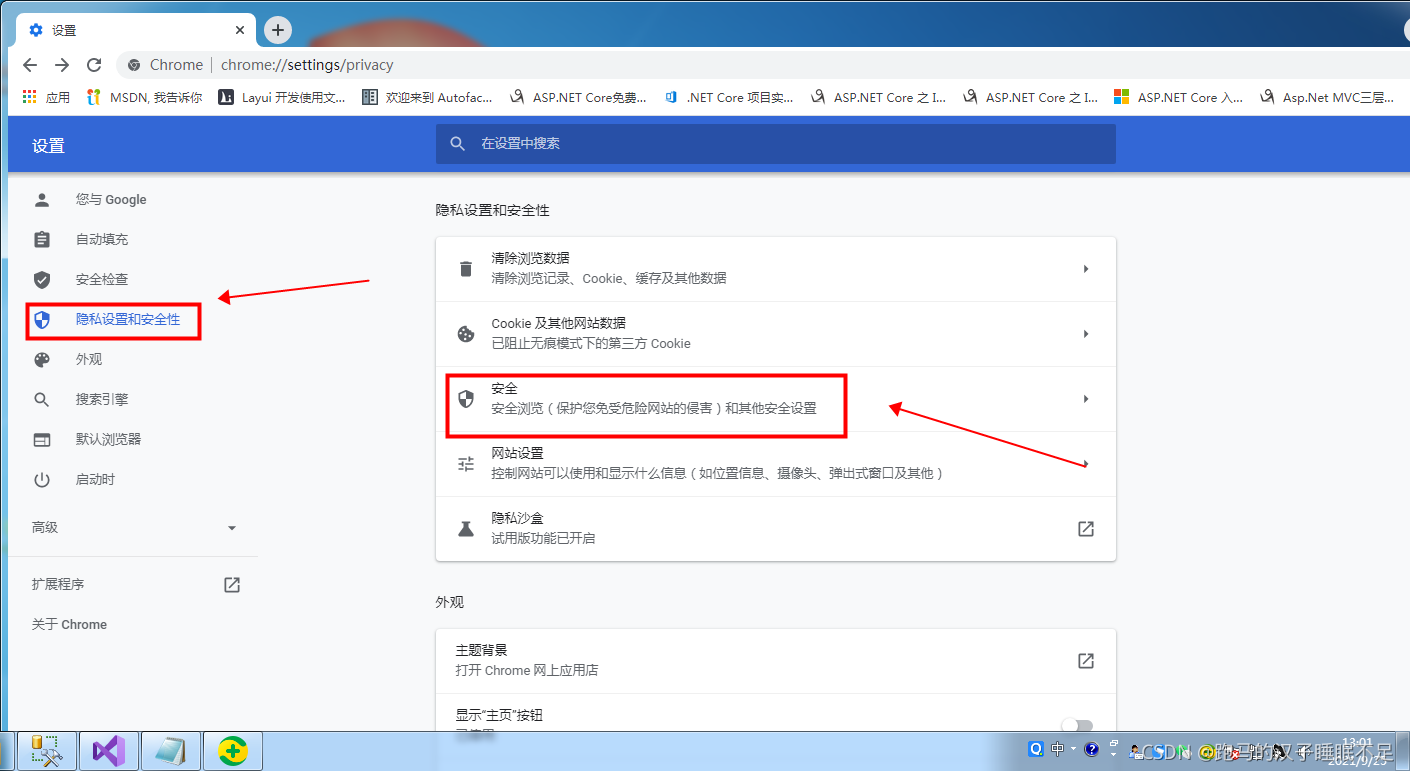The width and height of the screenshot is (1410, 771).
Task: Open Visual Studio from taskbar
Action: [108, 750]
